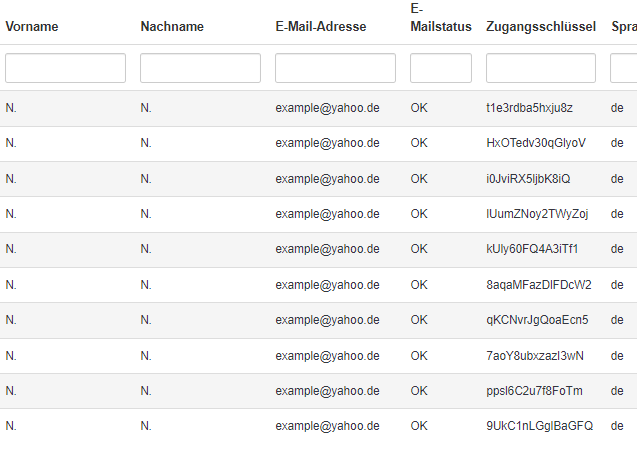Viewport: 637px width, 457px height.
Task: Select row with key t1e3rdba5hxju8z
Action: point(529,108)
